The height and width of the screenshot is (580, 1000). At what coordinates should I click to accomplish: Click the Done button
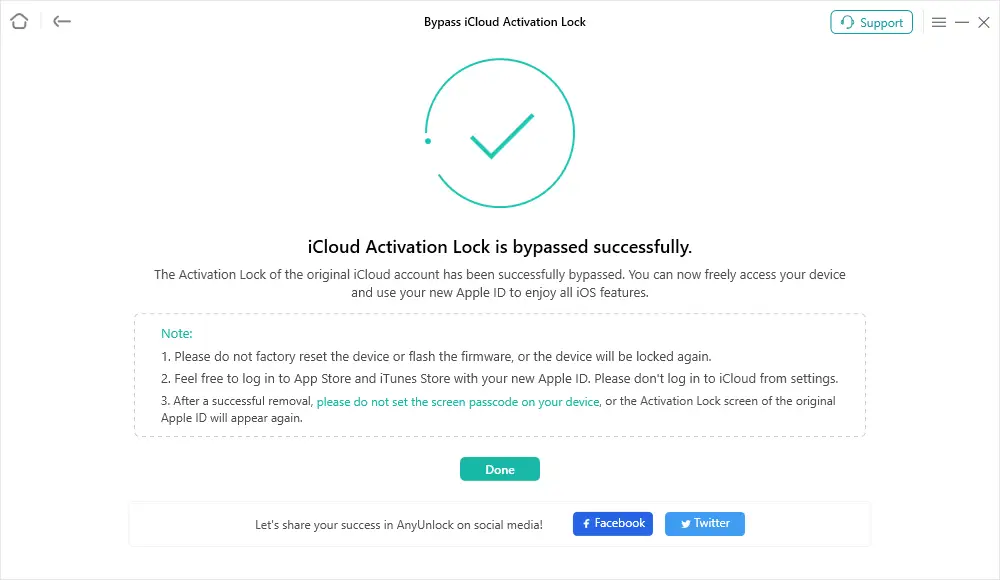tap(500, 469)
